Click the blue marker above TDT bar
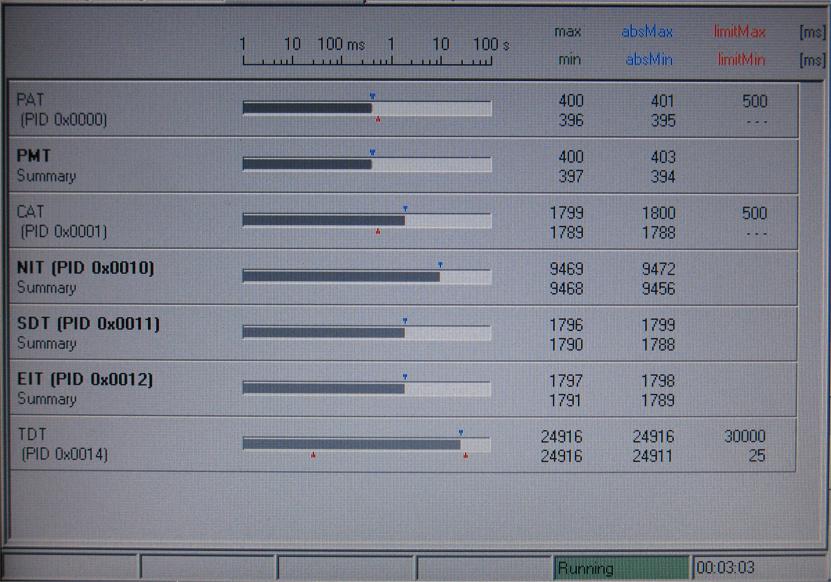831x582 pixels. [x=461, y=433]
